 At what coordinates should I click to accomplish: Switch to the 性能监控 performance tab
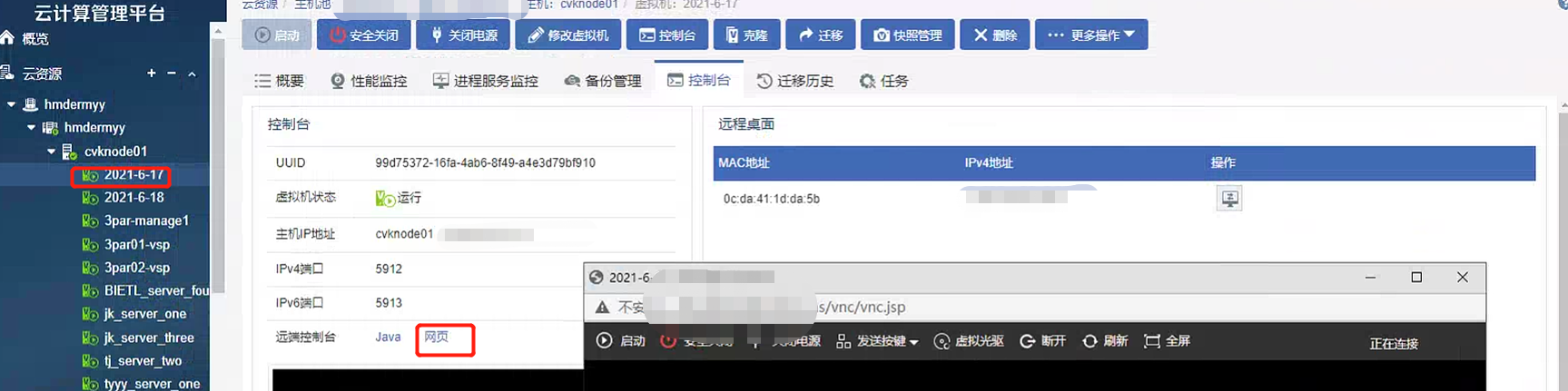[369, 81]
